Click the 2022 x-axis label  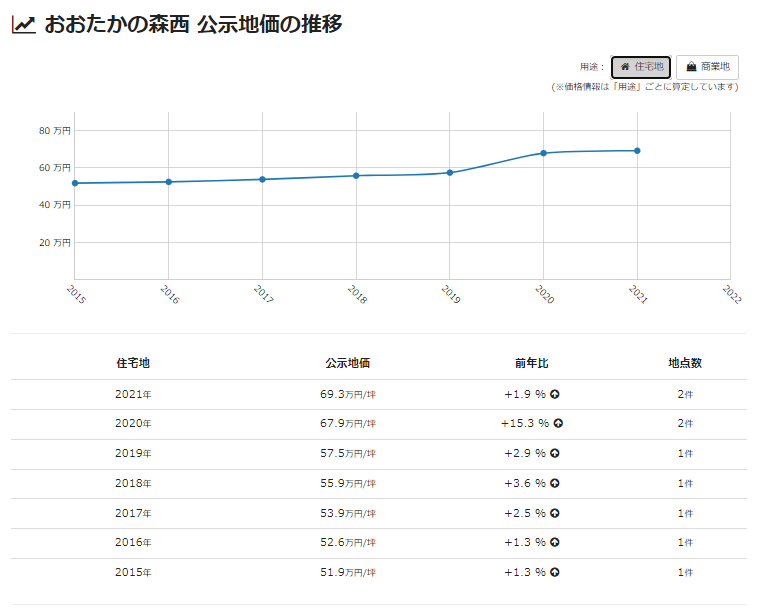pos(731,294)
